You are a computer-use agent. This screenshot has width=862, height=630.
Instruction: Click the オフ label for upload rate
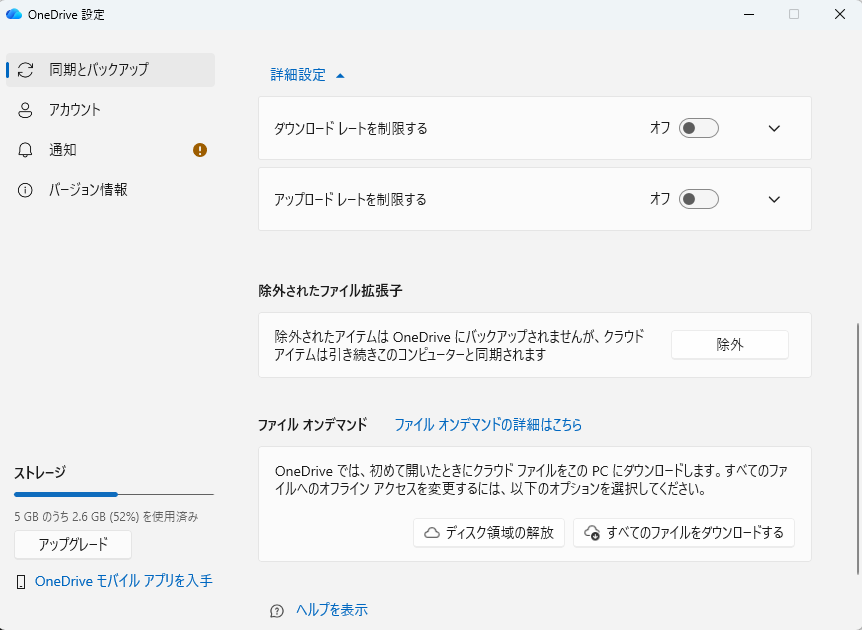coord(660,199)
